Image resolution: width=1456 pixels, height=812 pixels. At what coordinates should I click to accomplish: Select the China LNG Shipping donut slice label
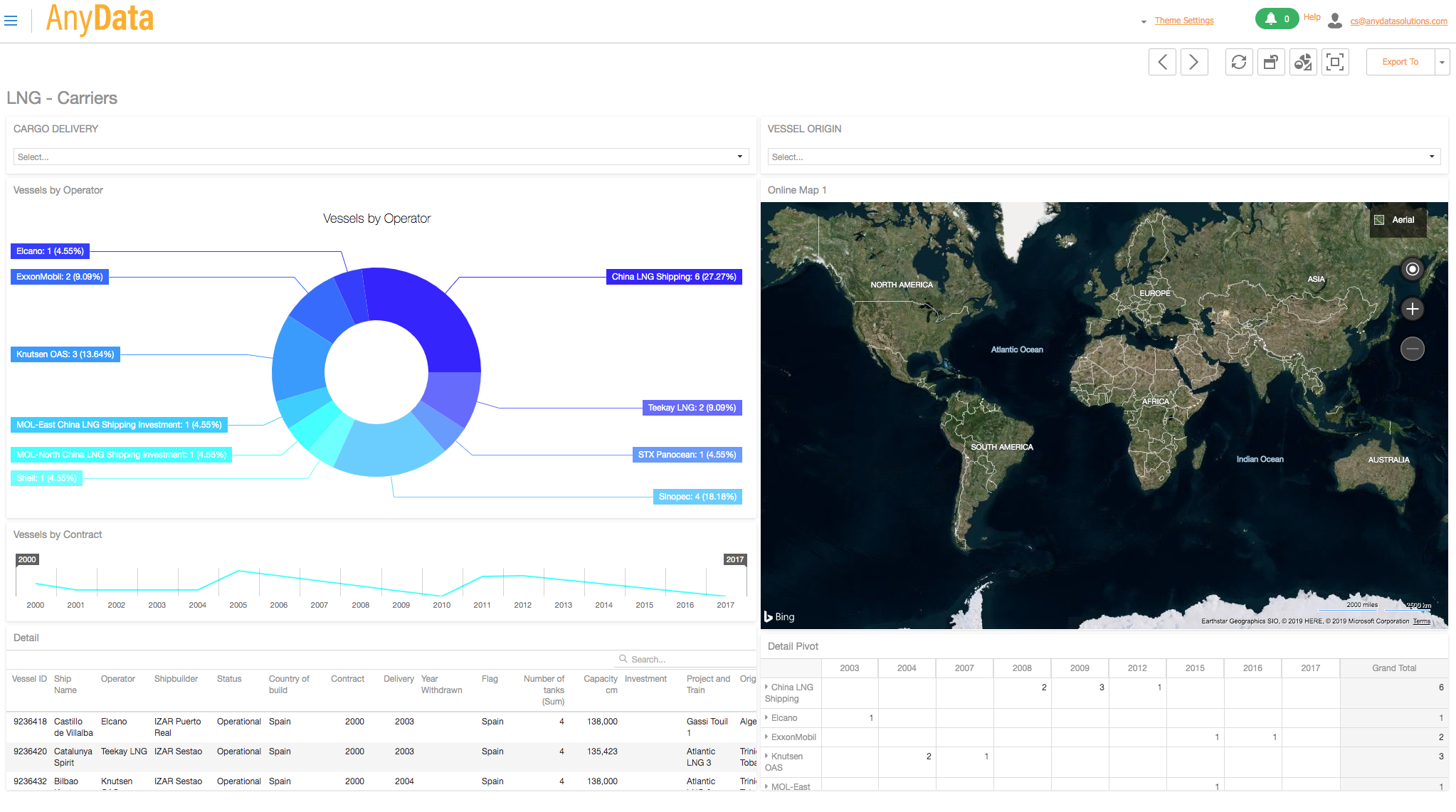click(x=674, y=277)
